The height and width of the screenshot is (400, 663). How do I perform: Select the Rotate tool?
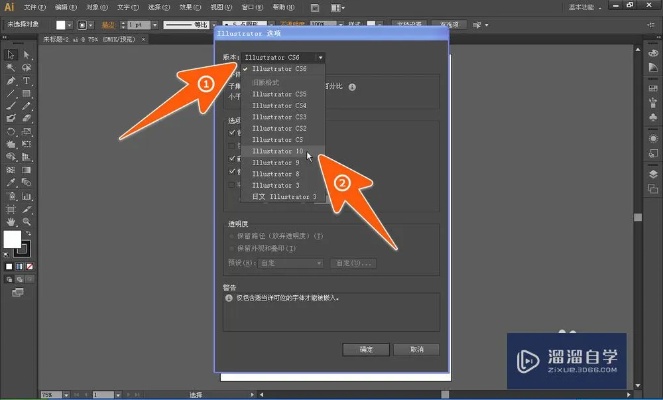click(11, 132)
